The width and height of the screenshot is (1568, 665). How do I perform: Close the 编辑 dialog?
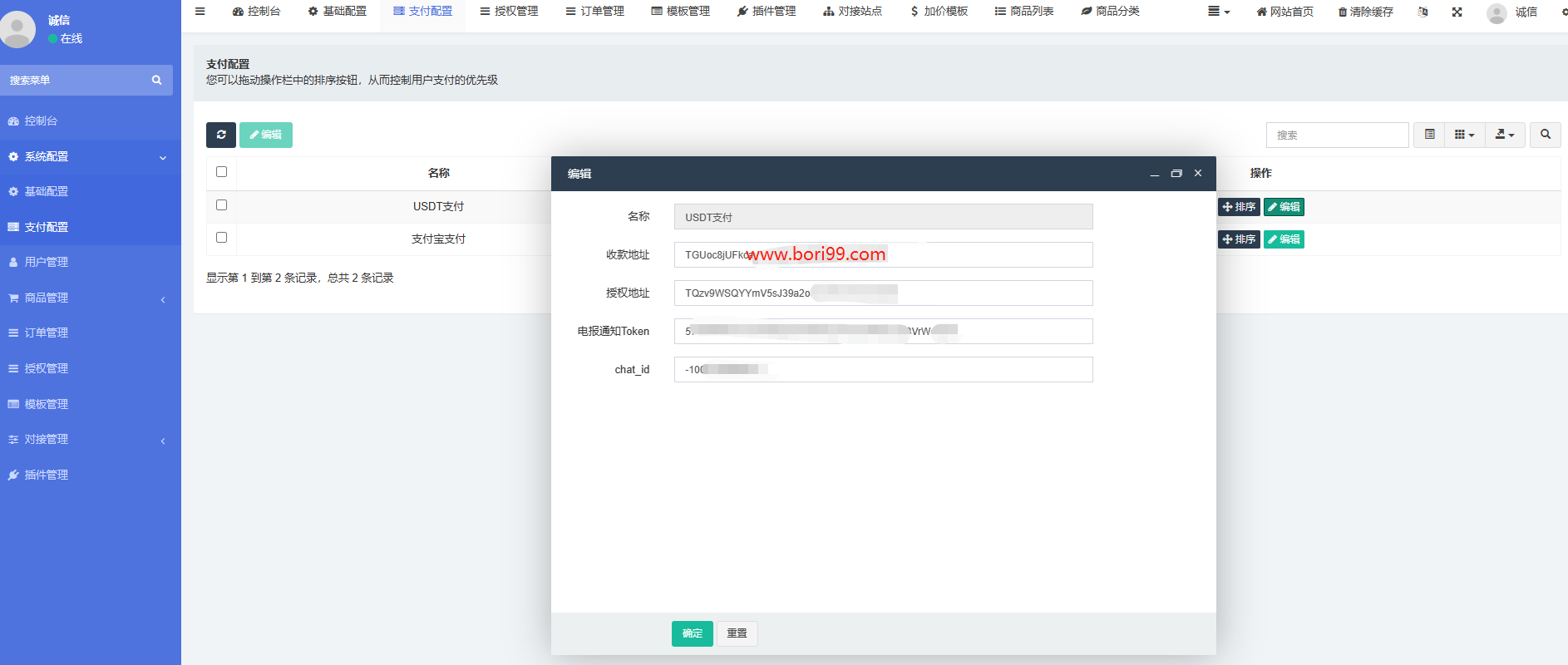pos(1198,174)
